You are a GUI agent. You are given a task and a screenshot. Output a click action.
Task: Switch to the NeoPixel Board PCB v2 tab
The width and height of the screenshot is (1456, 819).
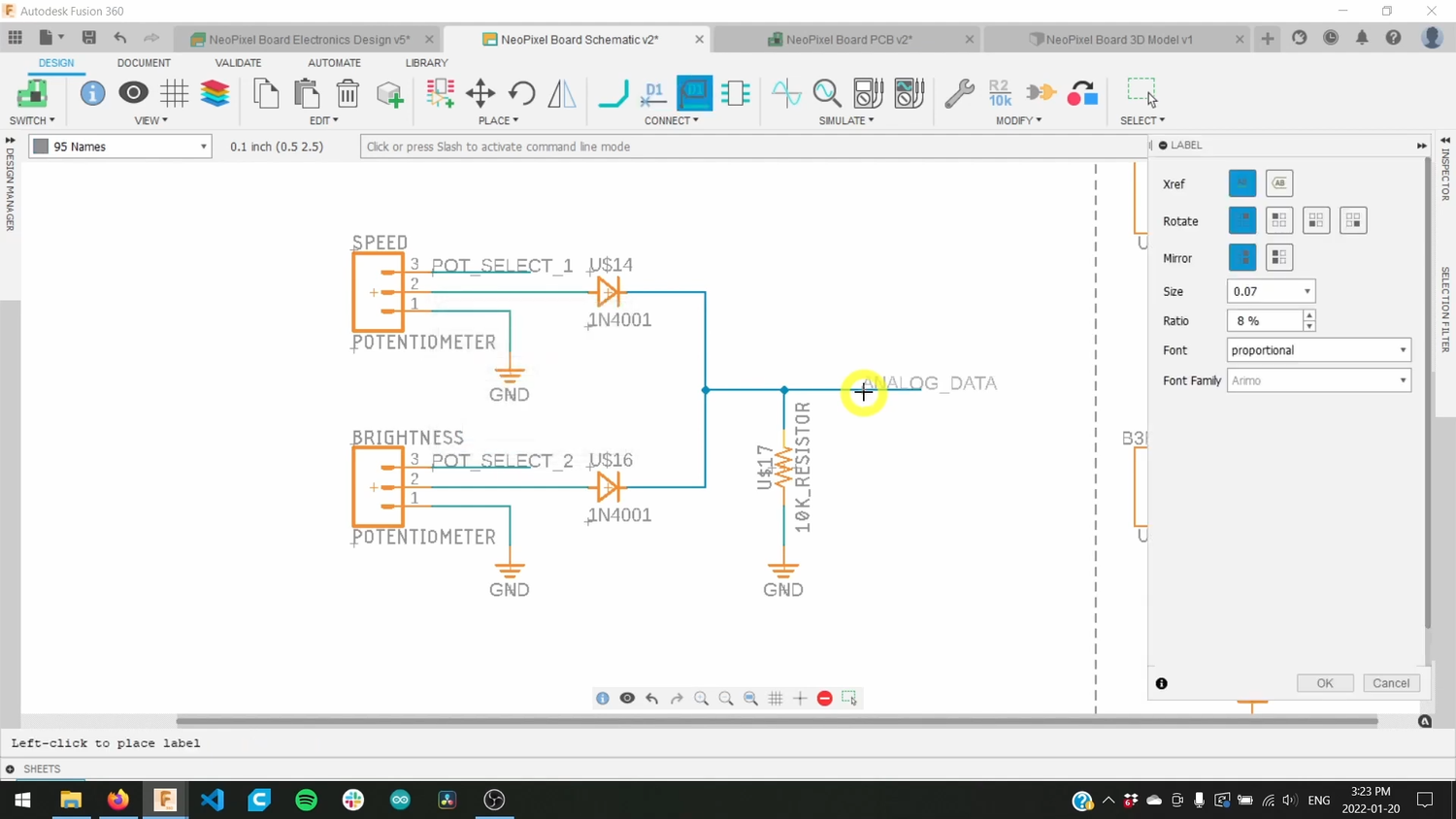click(x=849, y=40)
